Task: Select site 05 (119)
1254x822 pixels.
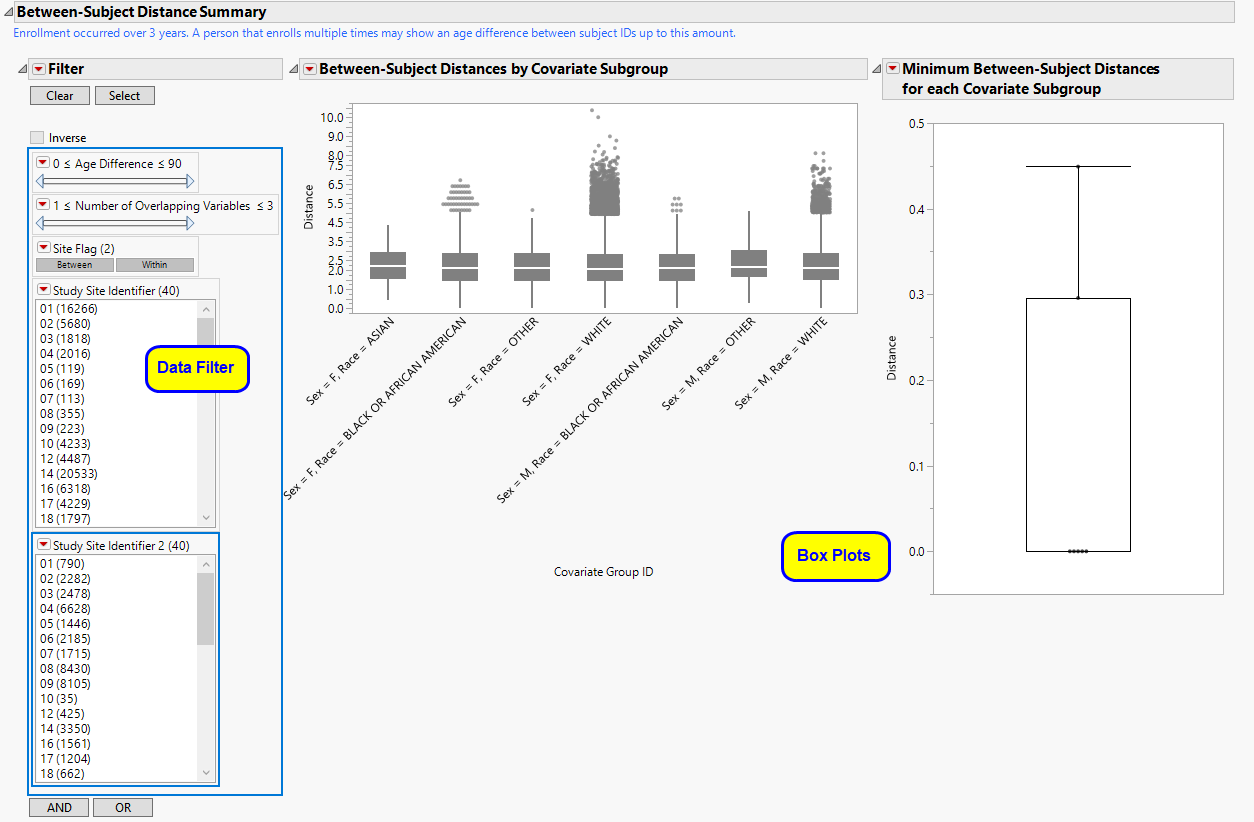Action: pyautogui.click(x=62, y=369)
